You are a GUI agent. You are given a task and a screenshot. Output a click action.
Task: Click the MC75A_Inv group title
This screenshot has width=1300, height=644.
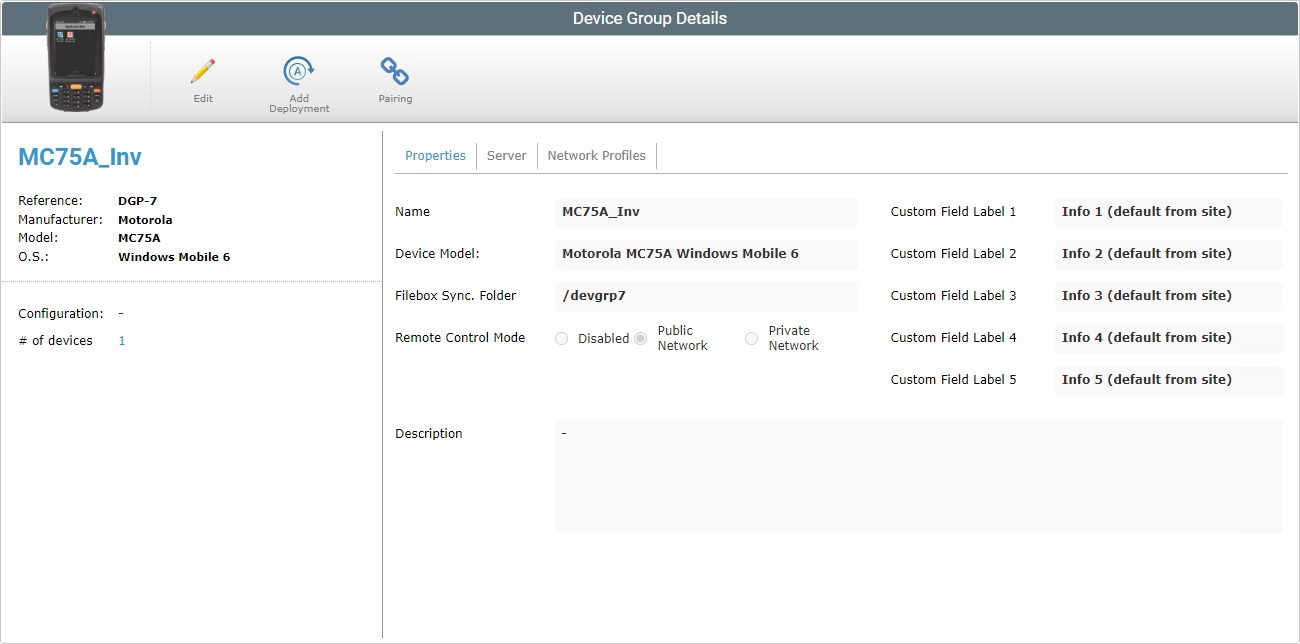pos(80,157)
